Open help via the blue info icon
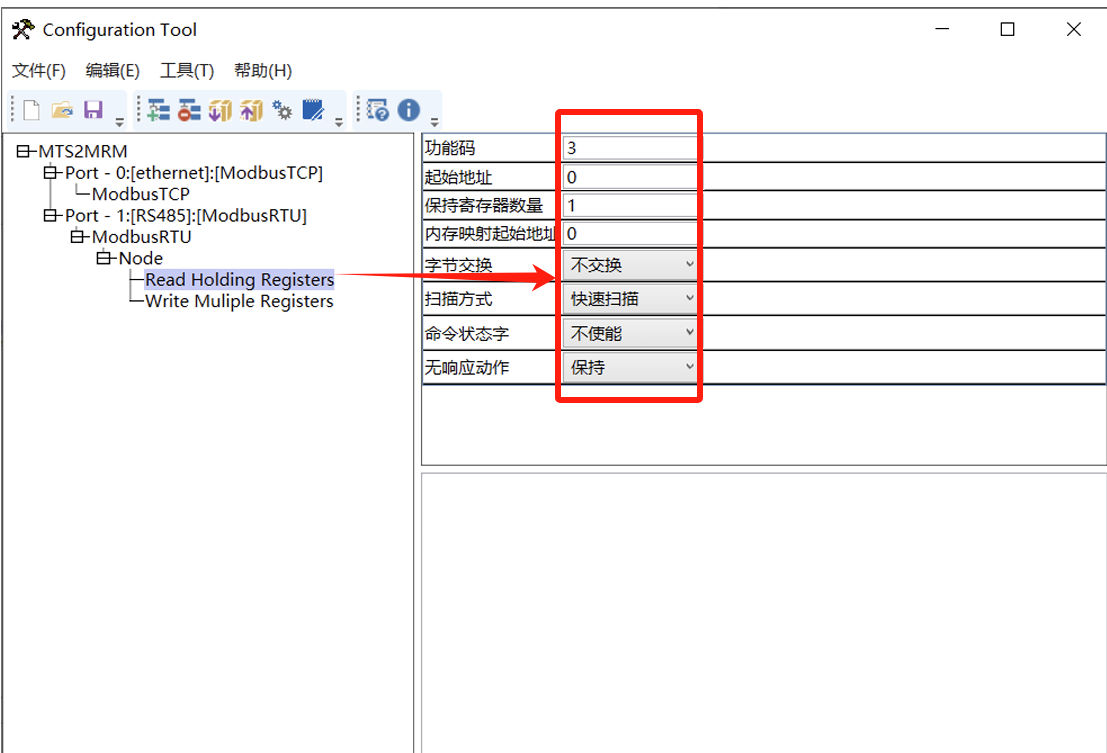Viewport: 1107px width, 753px height. click(408, 110)
